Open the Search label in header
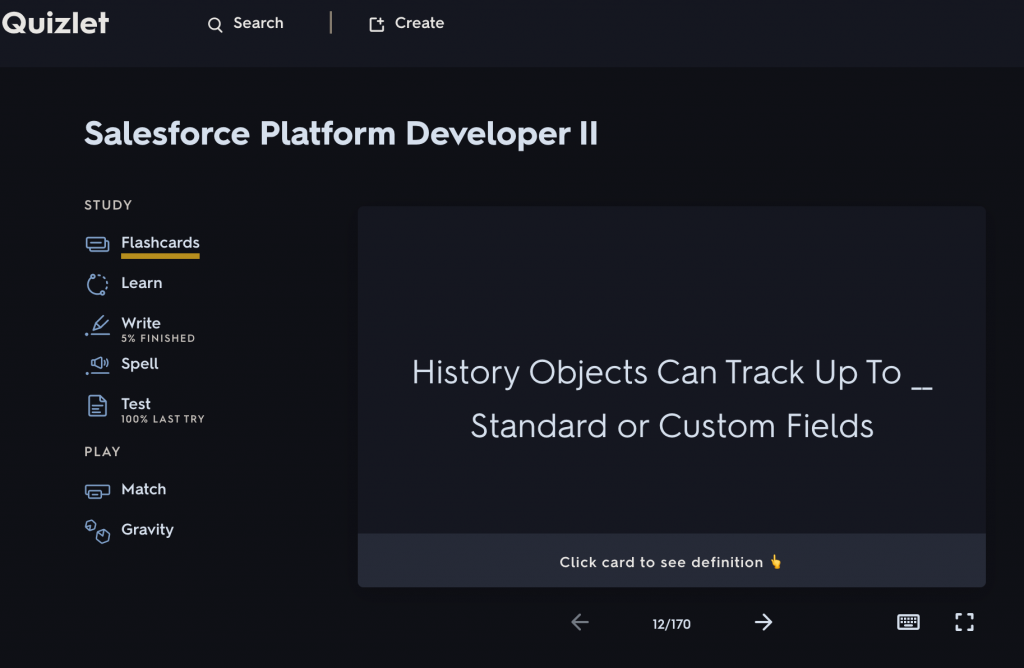The image size is (1024, 668). pyautogui.click(x=258, y=23)
